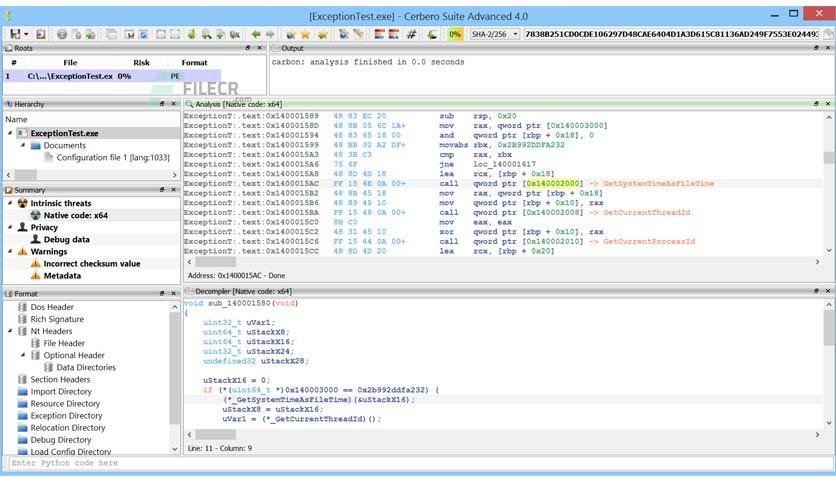836x484 pixels.
Task: Close the Format panel
Action: pyautogui.click(x=174, y=293)
